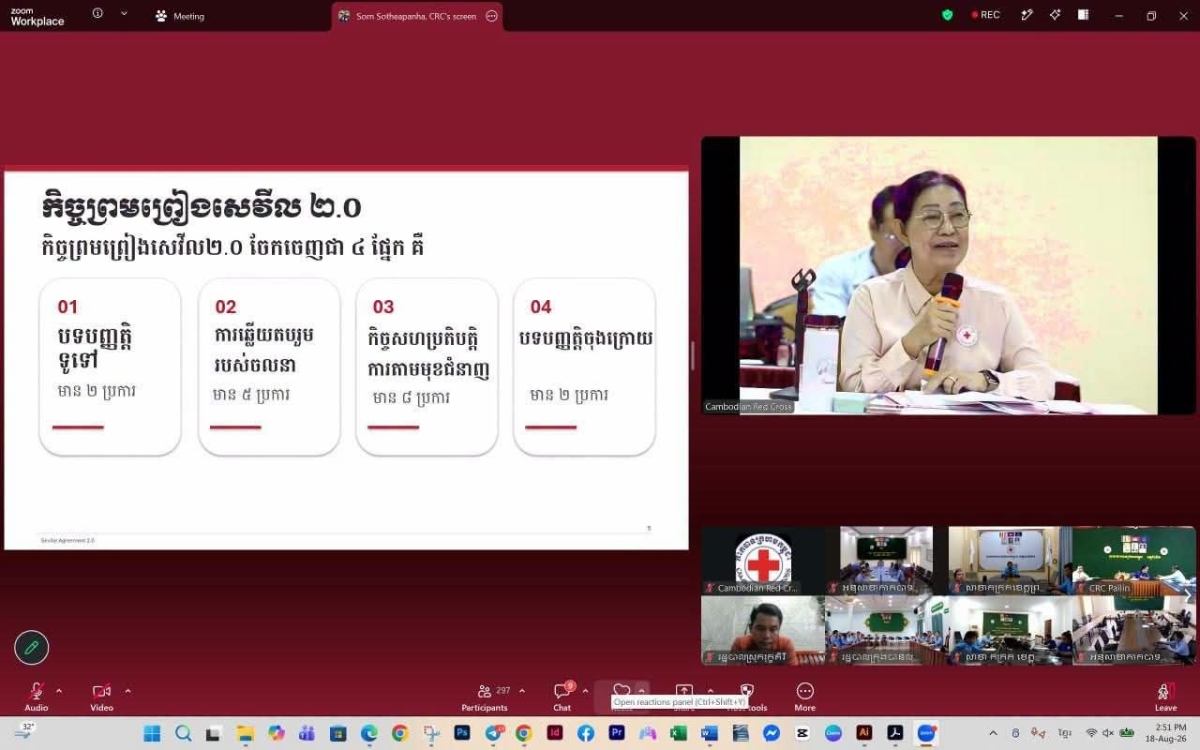Open the More menu in Zoom toolbar

805,696
